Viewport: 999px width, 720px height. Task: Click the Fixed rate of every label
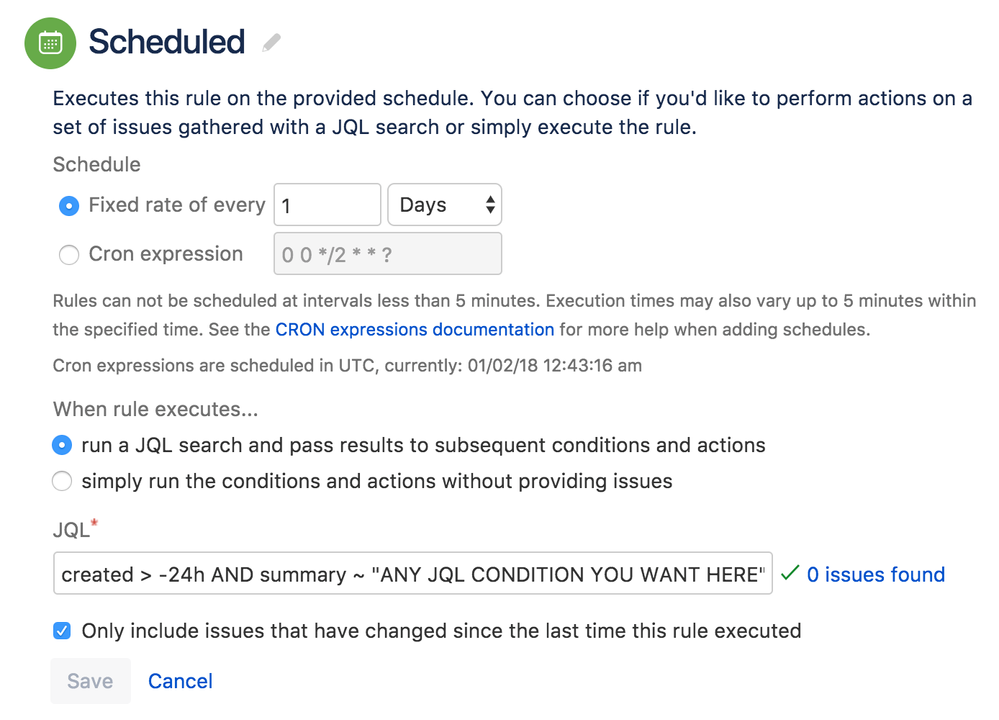tap(176, 205)
